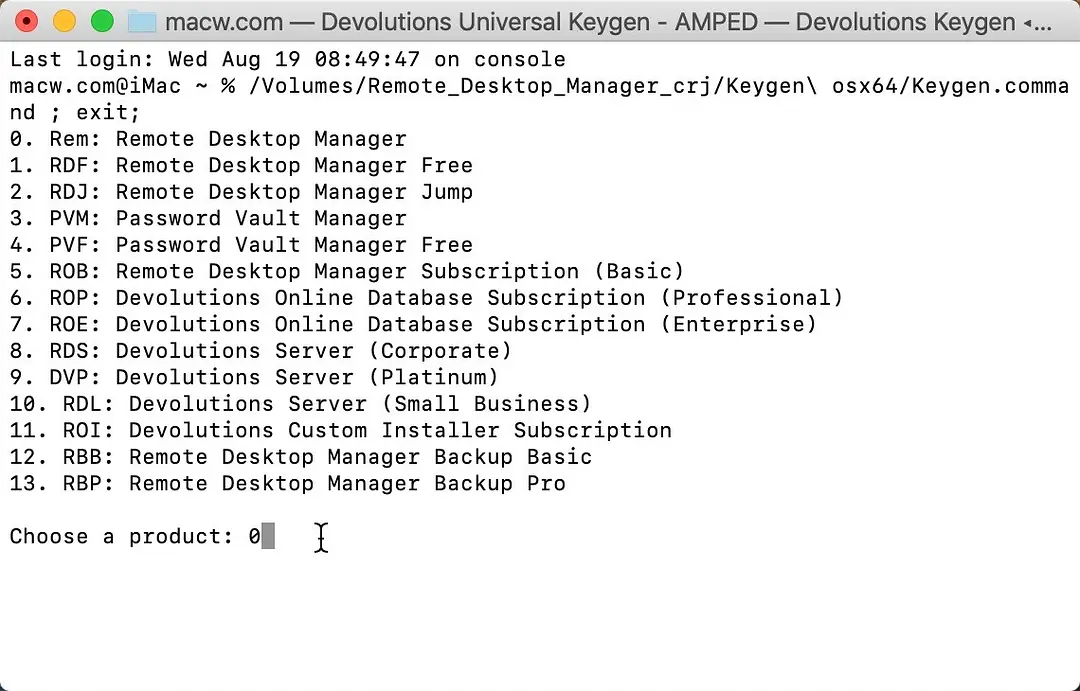
Task: Select line '13. RBP' Manager Backup Pro
Action: pos(288,484)
